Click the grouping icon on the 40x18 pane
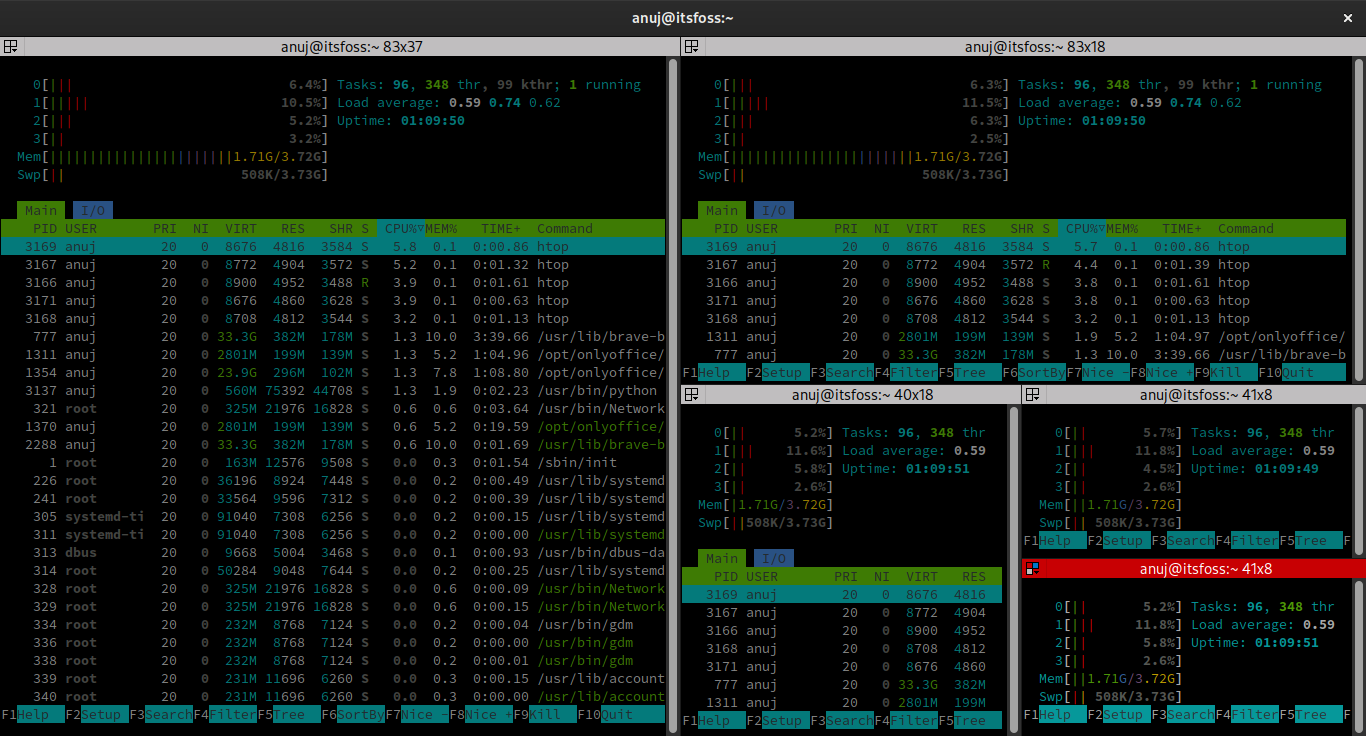This screenshot has width=1366, height=736. (691, 394)
